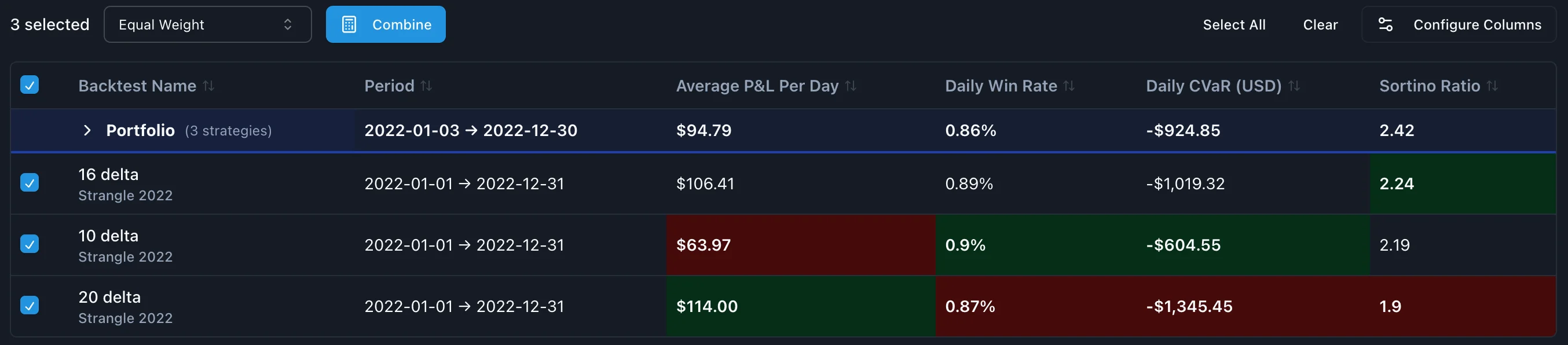
Task: Sort by Average P&L Per Day icon
Action: (851, 86)
